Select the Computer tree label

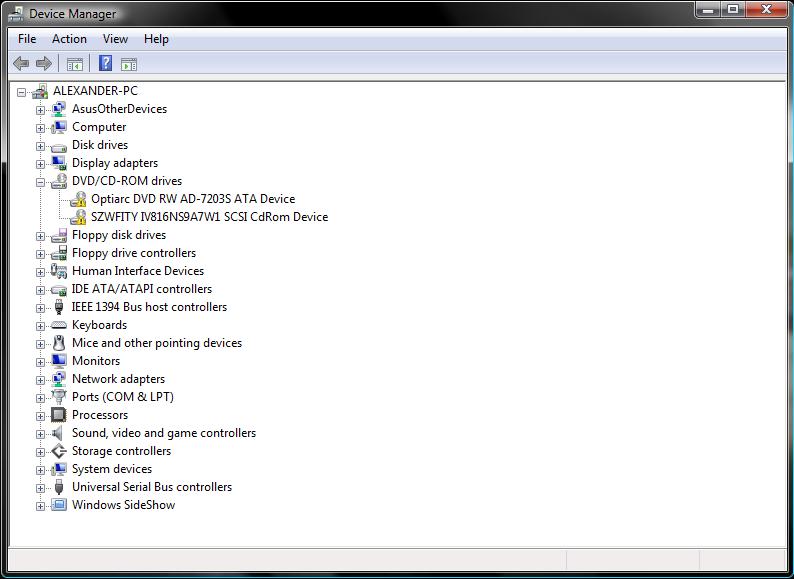[x=99, y=127]
